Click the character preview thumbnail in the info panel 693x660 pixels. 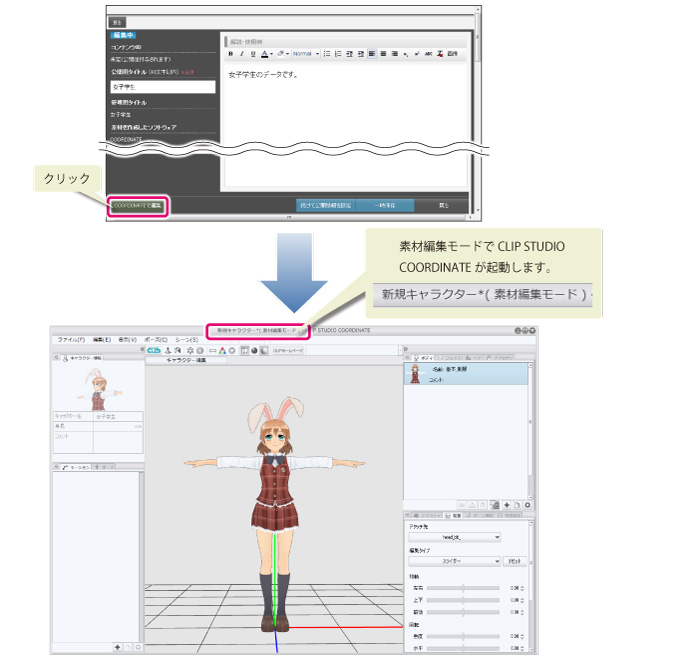point(98,389)
